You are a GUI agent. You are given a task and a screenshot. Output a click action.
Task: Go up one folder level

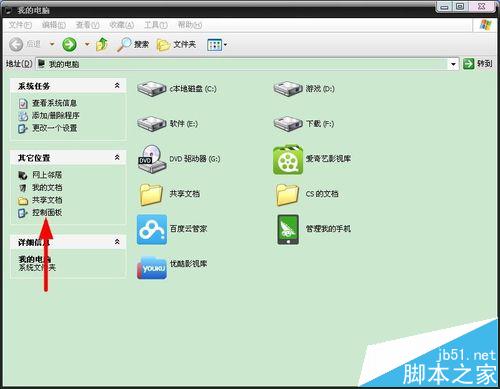[102, 44]
